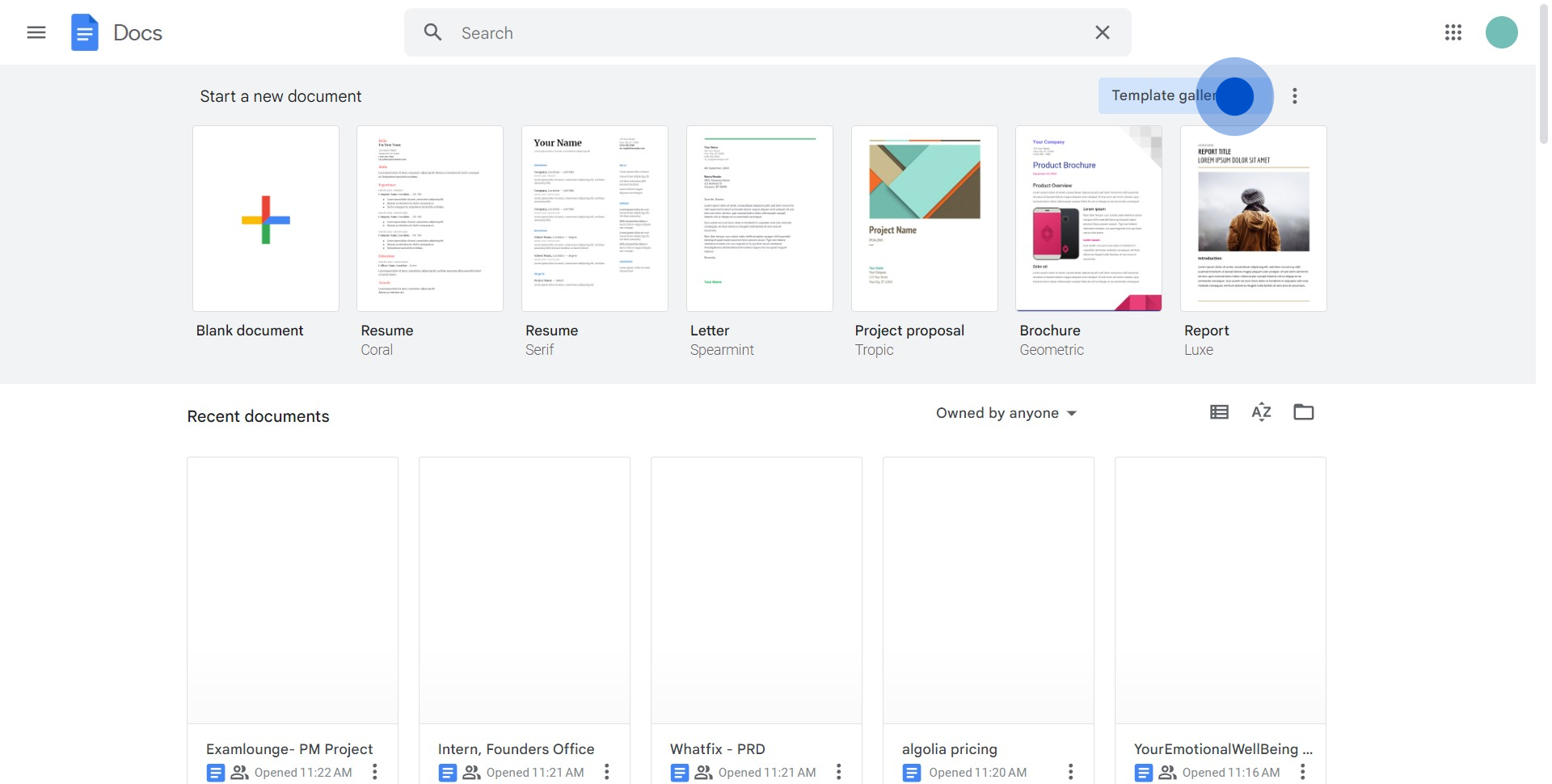
Task: Open the Examlounge- PM Project document preview
Action: (293, 591)
